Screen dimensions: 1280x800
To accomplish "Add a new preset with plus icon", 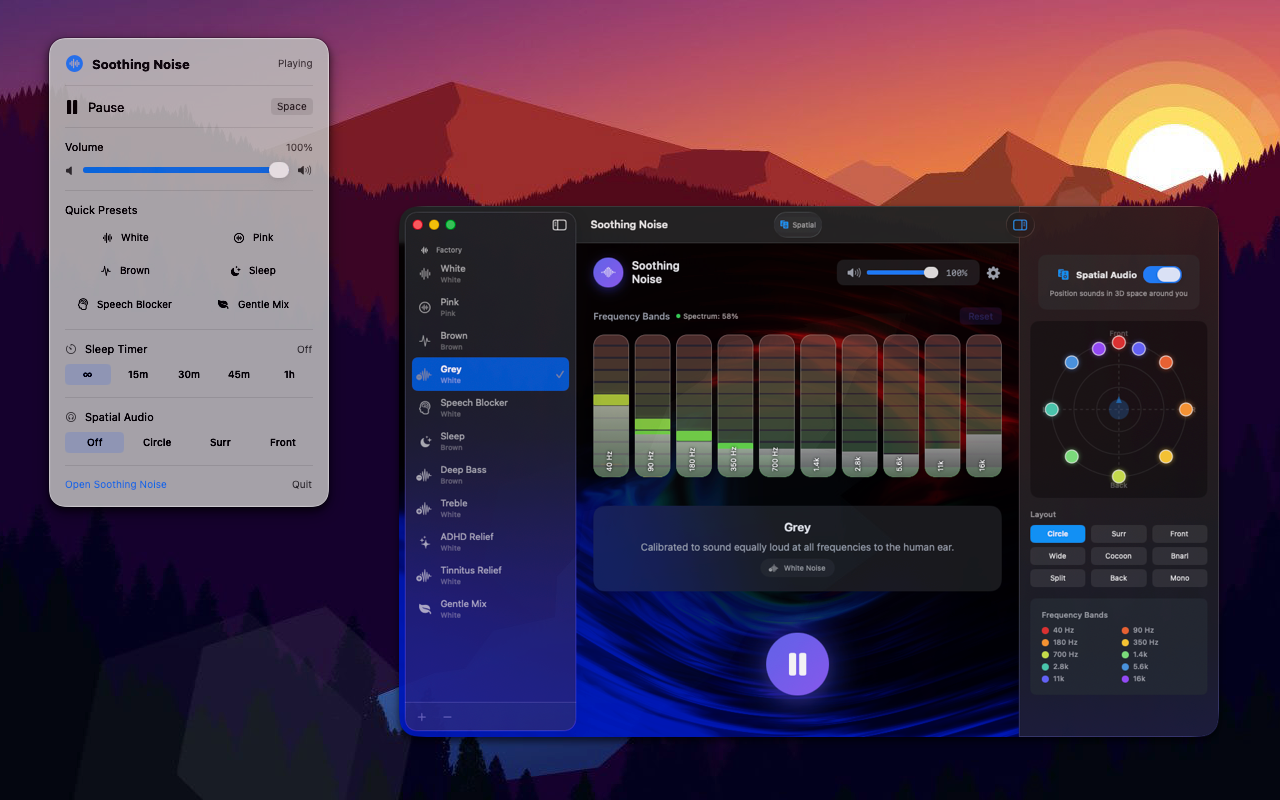I will tap(422, 717).
